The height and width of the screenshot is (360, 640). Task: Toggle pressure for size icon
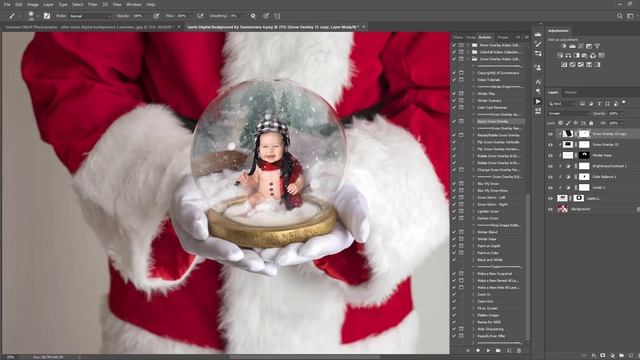pyautogui.click(x=266, y=16)
